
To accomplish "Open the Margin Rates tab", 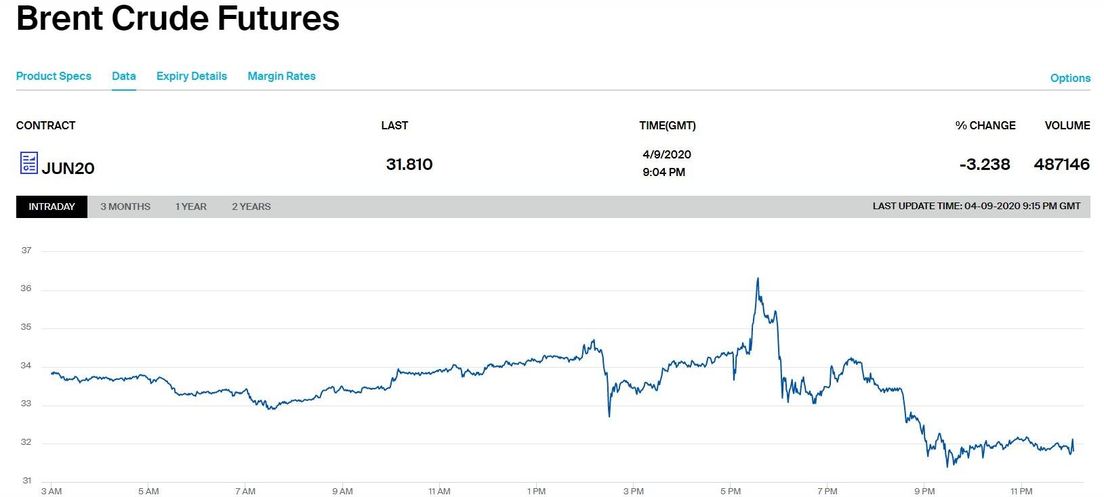I will [281, 76].
